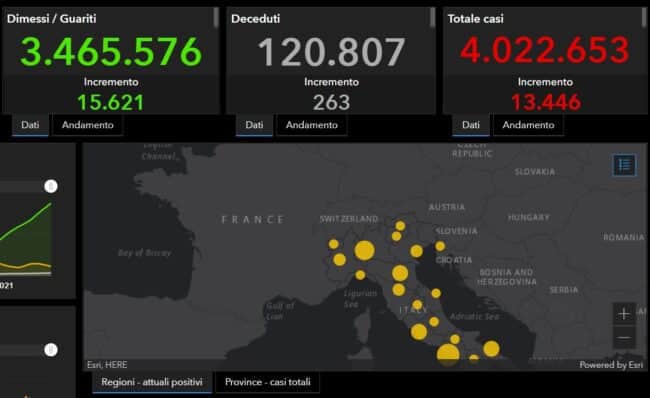
Task: Click the Deceduti heading
Action: [x=255, y=19]
